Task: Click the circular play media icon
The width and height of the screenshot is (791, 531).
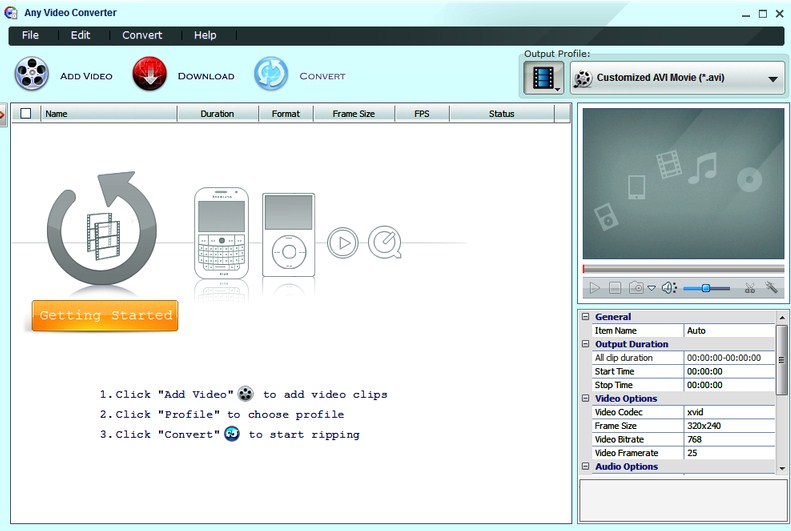Action: [x=343, y=243]
